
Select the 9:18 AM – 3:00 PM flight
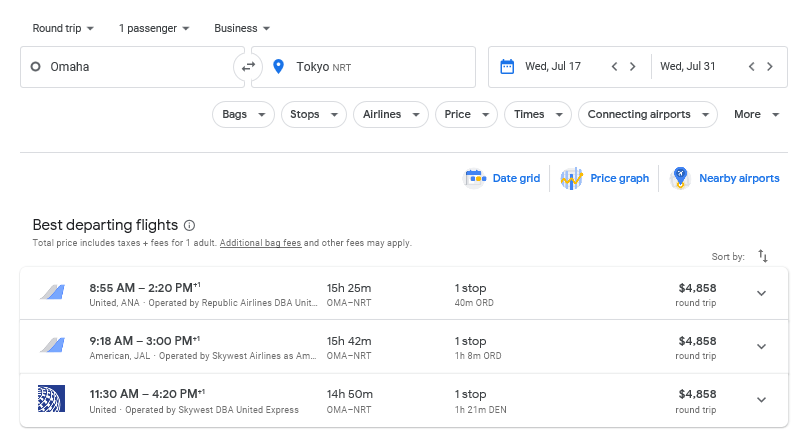(x=404, y=346)
